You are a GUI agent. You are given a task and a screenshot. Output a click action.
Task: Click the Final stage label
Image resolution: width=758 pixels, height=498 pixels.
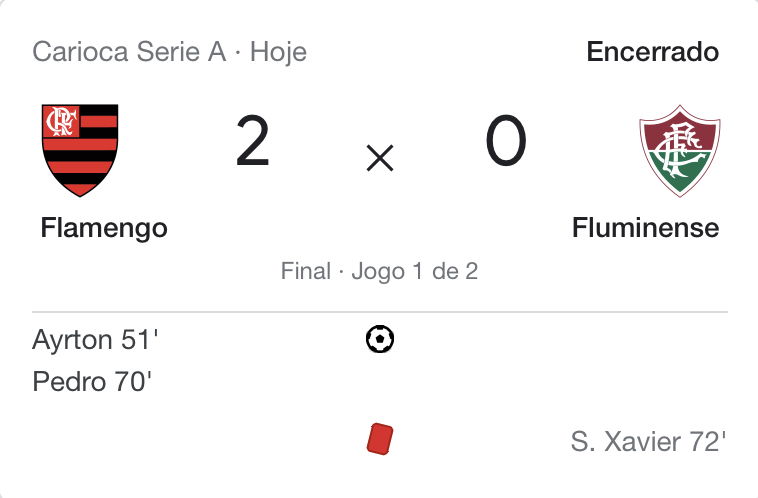[306, 271]
